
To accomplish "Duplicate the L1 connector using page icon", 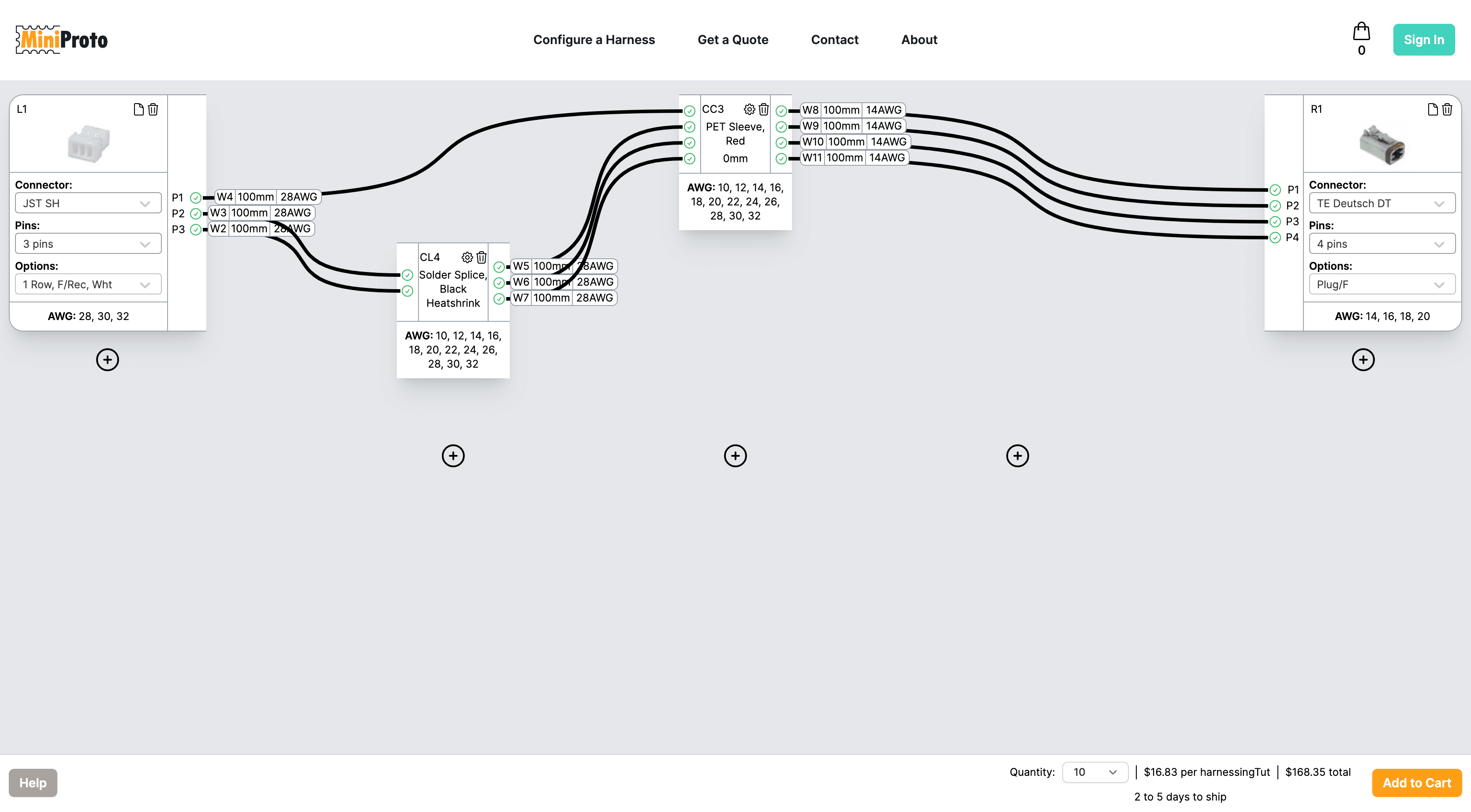I will pyautogui.click(x=138, y=109).
